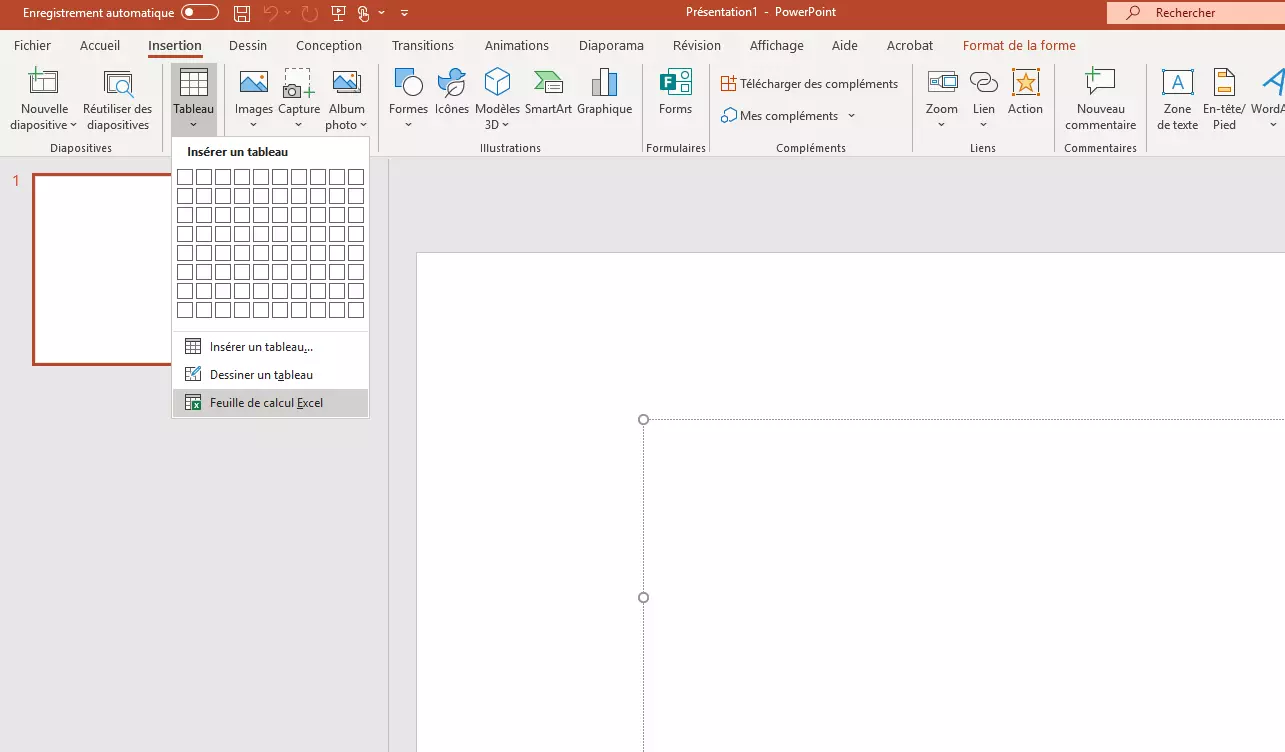The height and width of the screenshot is (752, 1285).
Task: Switch to the Accueil tab
Action: click(x=100, y=45)
